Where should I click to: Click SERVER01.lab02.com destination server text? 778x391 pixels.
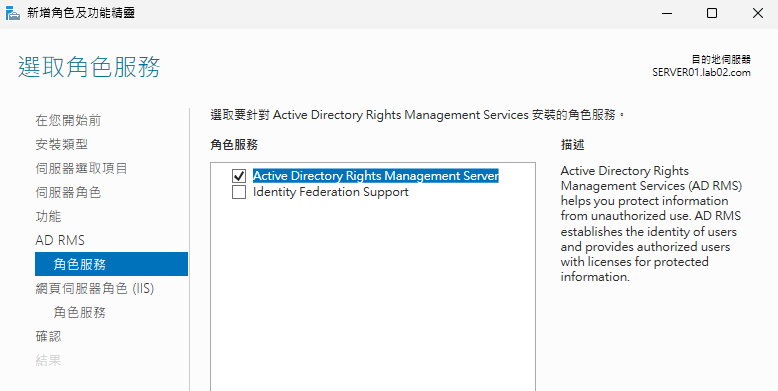tap(701, 72)
